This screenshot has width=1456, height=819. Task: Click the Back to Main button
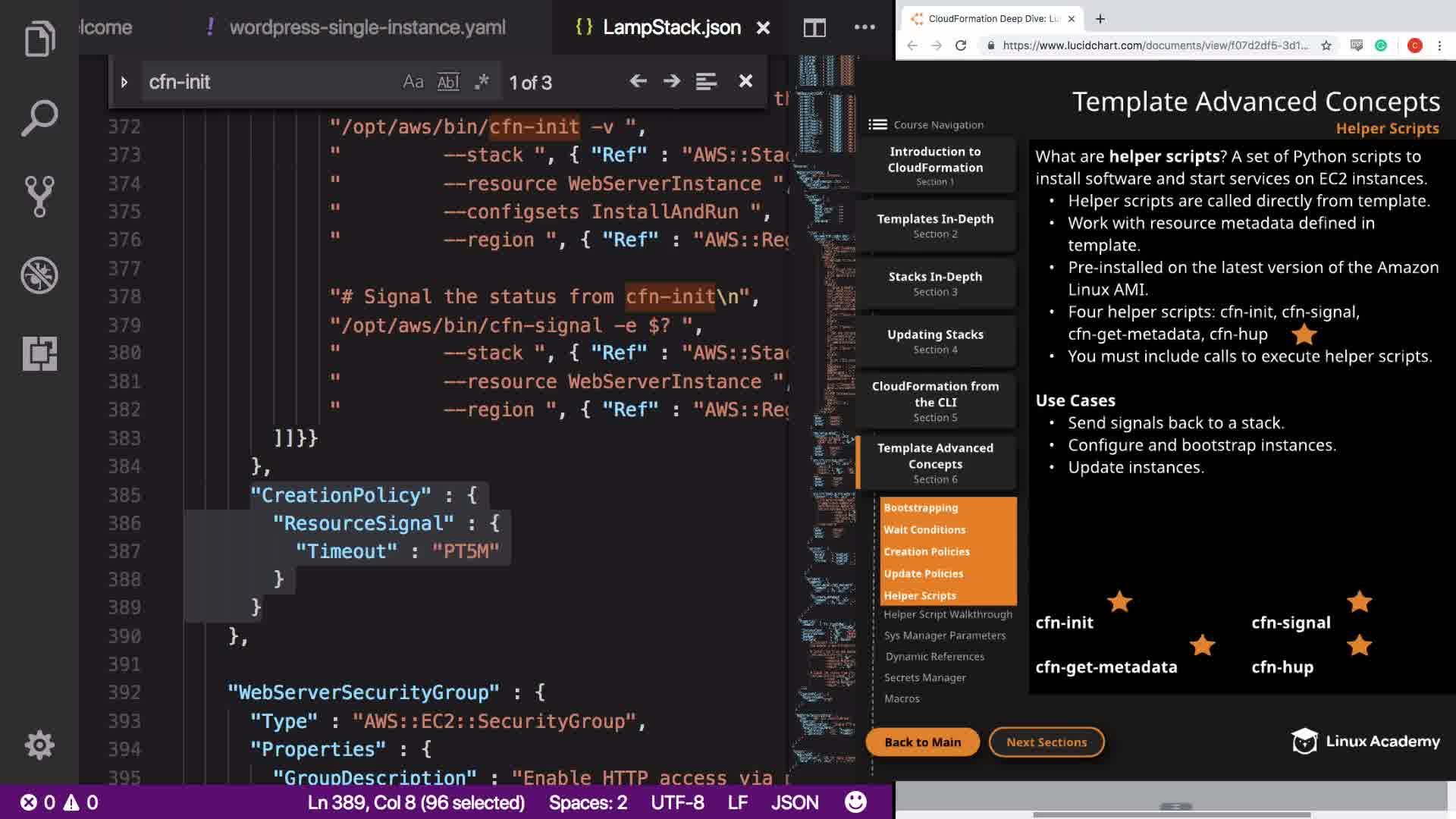(x=922, y=742)
